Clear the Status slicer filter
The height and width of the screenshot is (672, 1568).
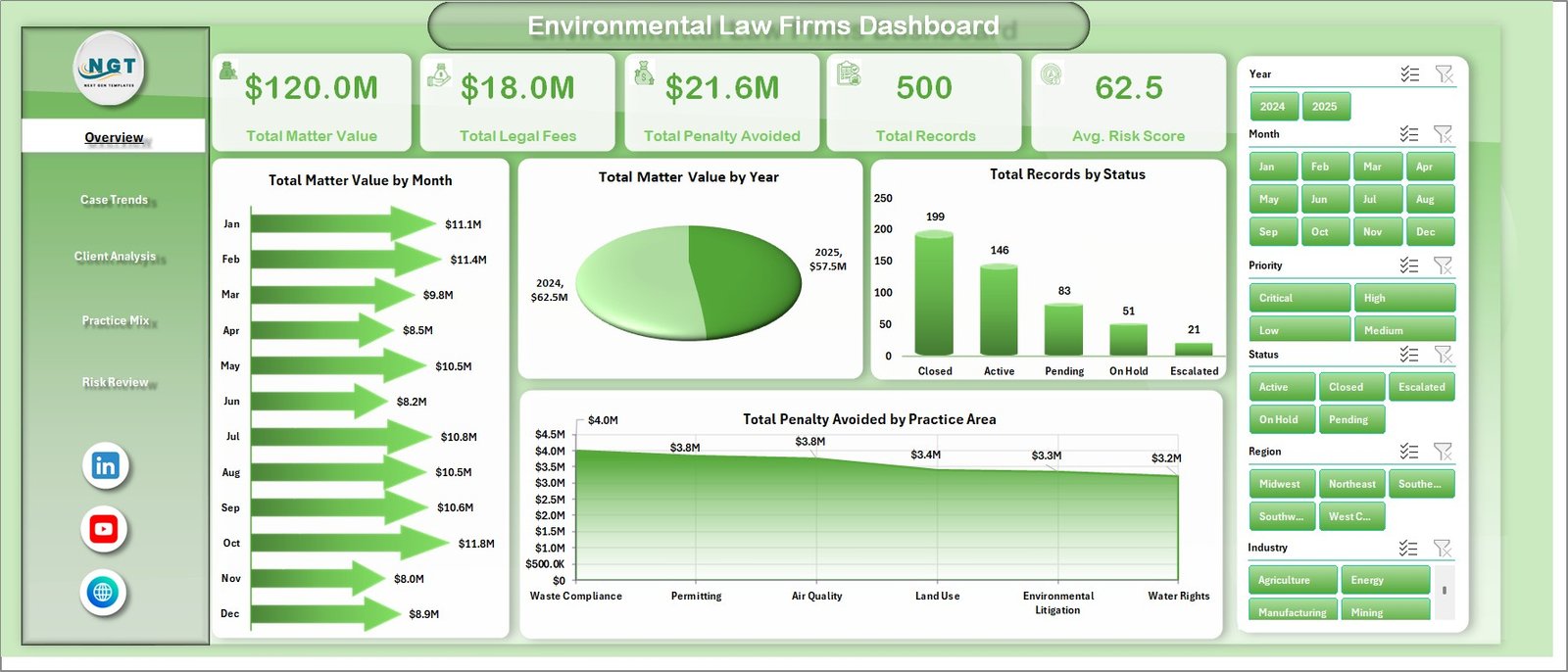pos(1444,355)
